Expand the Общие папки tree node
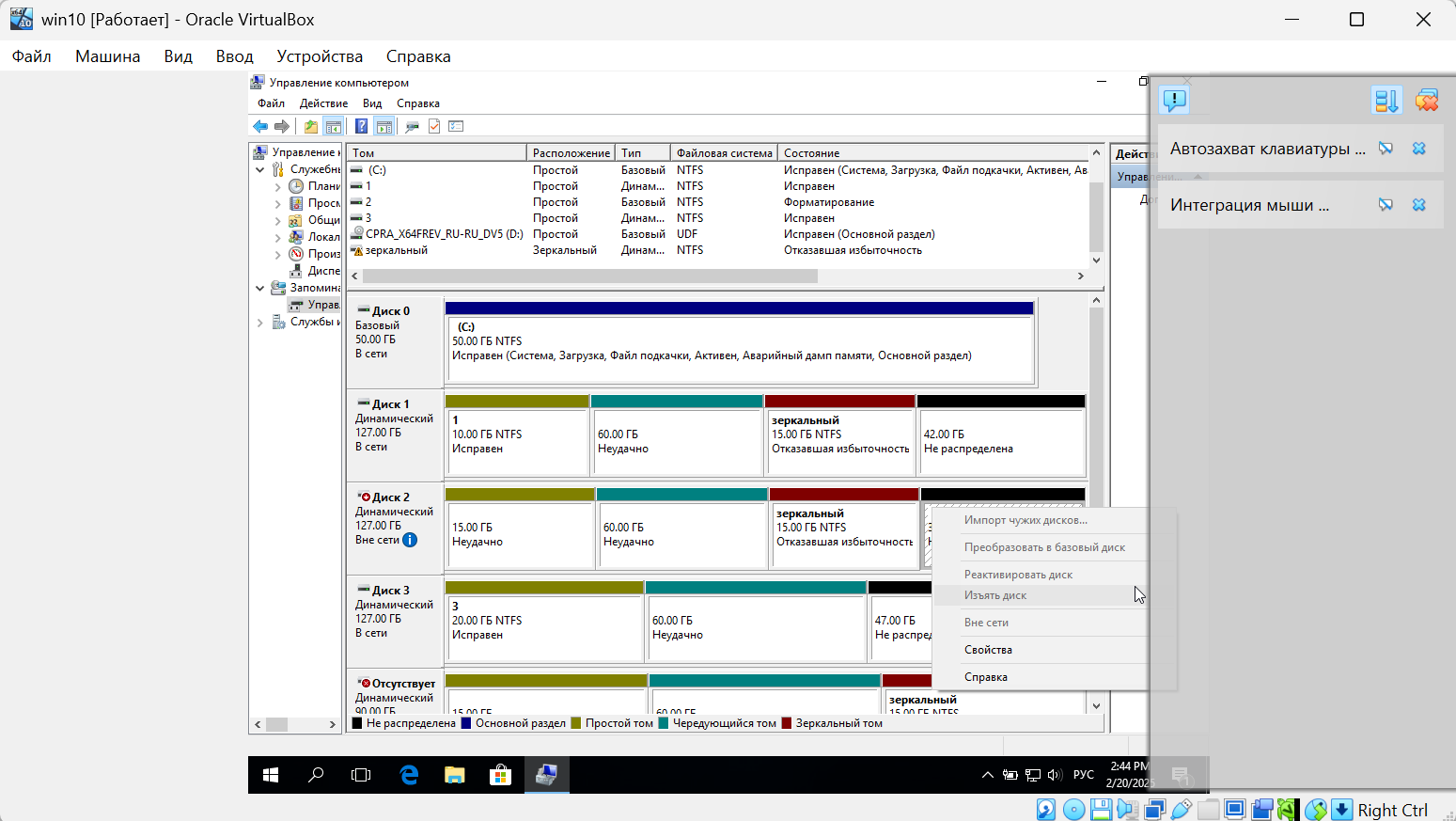Viewport: 1456px width, 821px height. tap(278, 220)
